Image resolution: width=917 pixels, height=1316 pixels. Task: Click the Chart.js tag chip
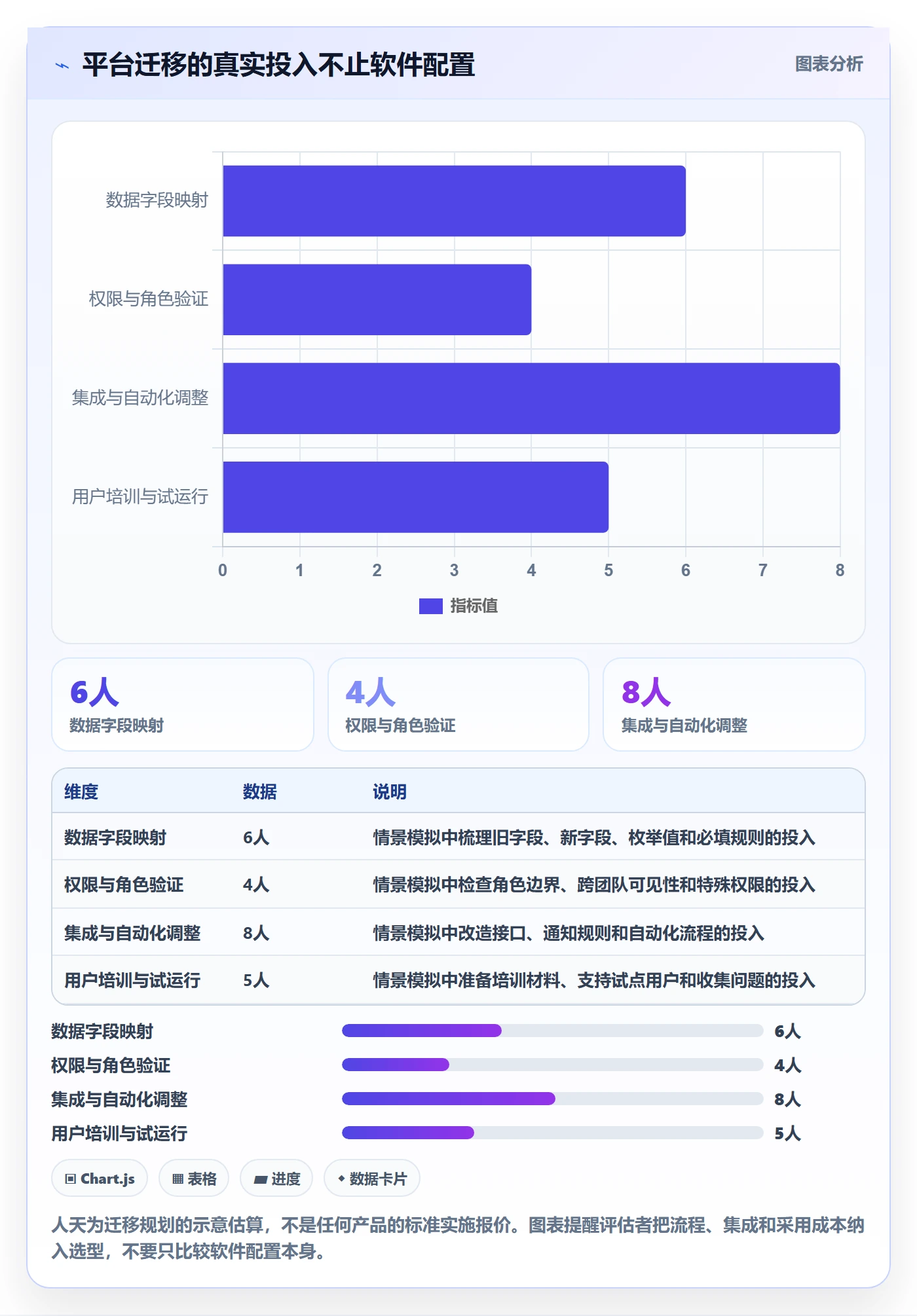(x=100, y=1179)
